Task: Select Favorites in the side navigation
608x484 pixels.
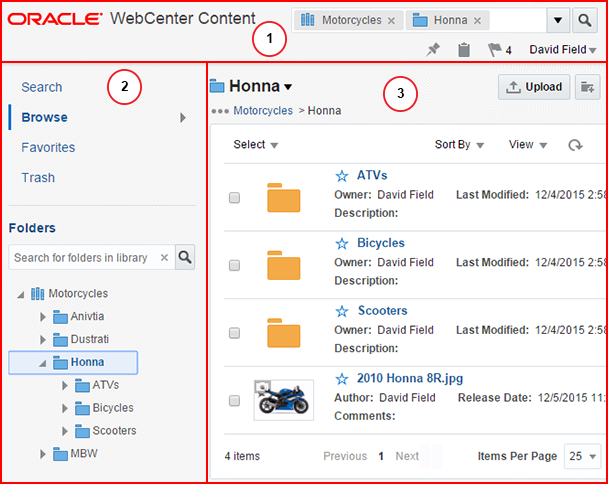Action: click(48, 147)
